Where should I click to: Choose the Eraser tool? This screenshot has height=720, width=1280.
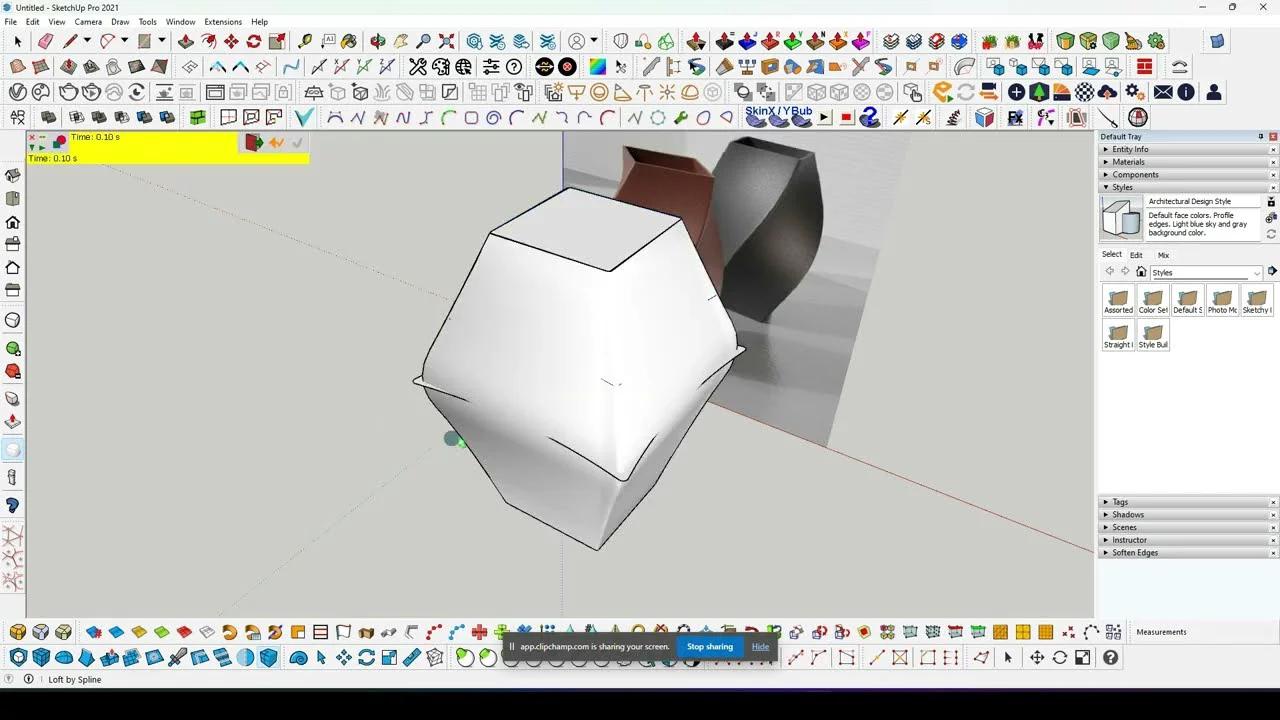[x=45, y=41]
